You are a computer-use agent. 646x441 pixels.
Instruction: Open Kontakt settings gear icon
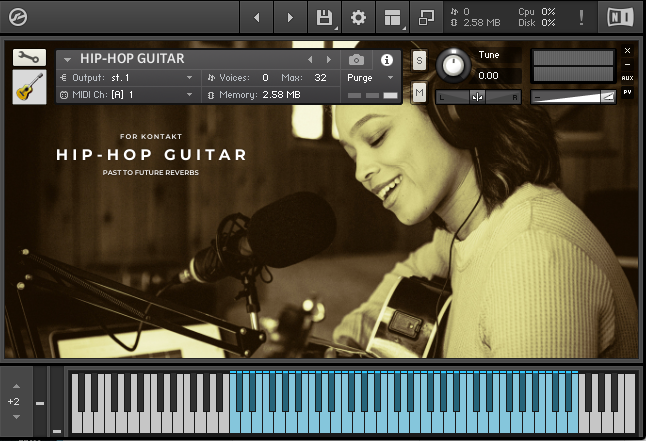358,17
